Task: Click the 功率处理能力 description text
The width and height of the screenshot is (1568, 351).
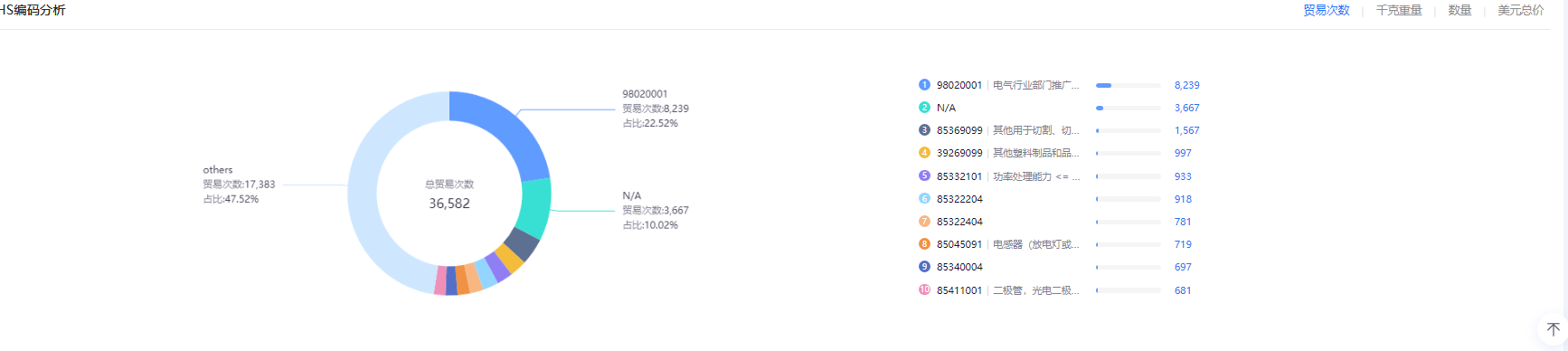Action: click(1036, 176)
